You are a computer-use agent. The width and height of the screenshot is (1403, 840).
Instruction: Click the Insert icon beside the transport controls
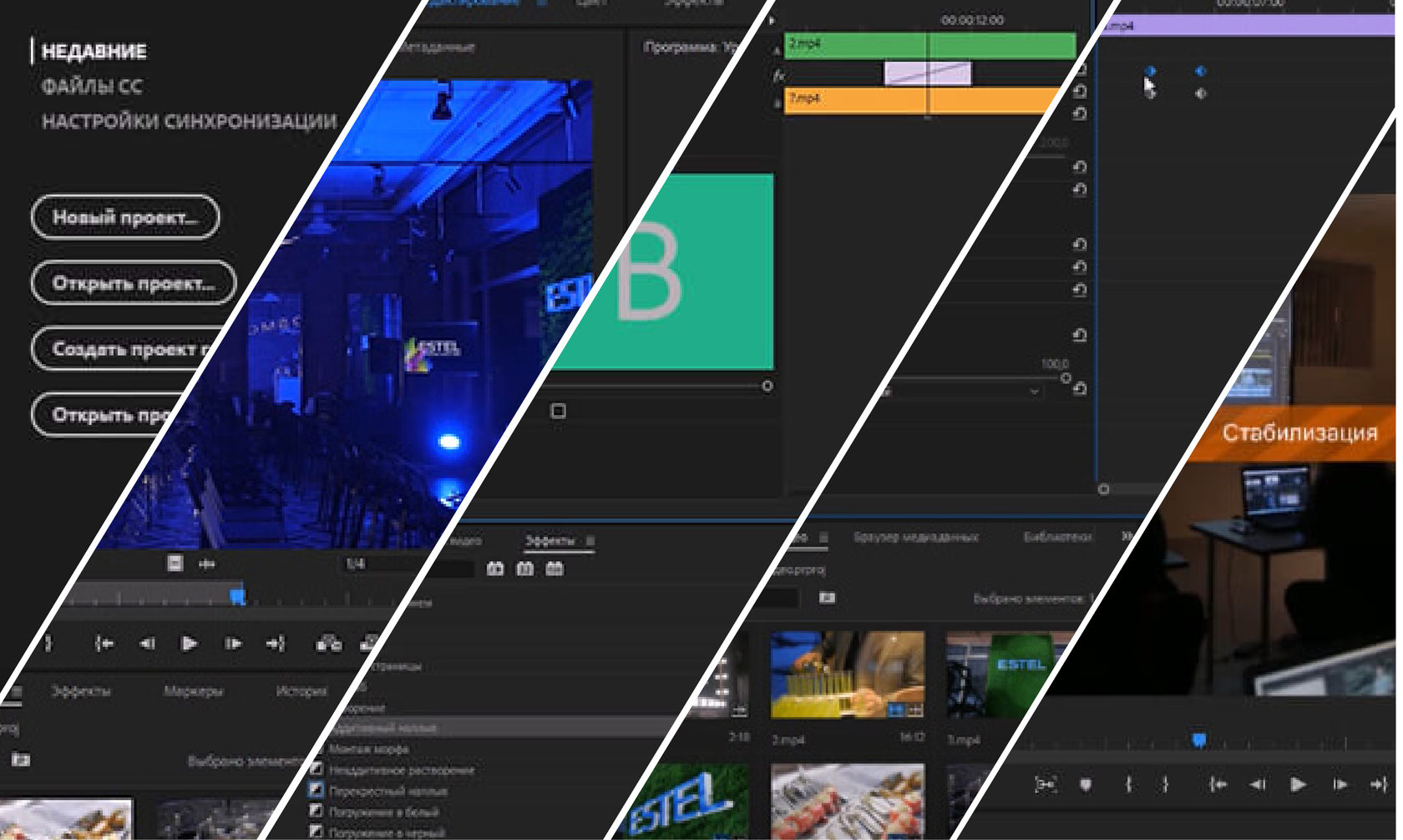[328, 644]
